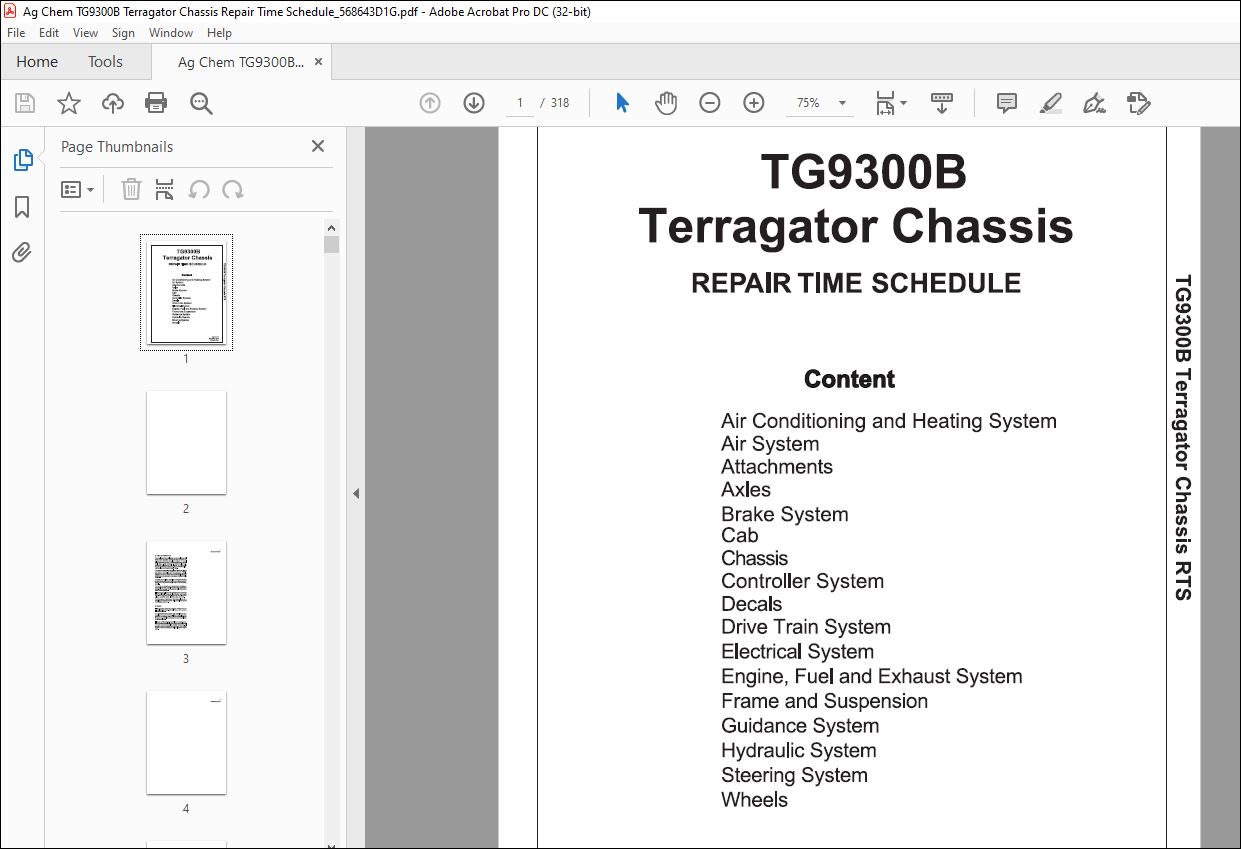Viewport: 1241px width, 849px height.
Task: Close the Page Thumbnails panel
Action: 318,146
